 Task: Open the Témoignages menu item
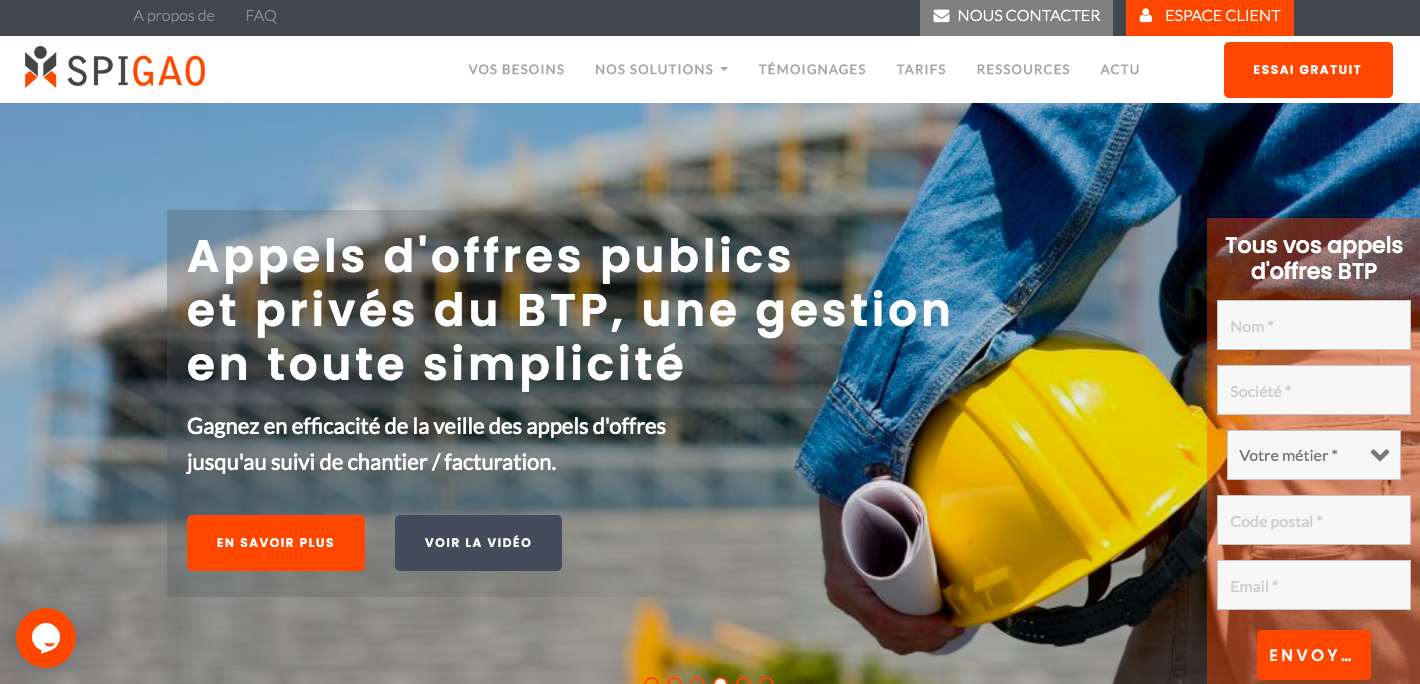point(812,69)
